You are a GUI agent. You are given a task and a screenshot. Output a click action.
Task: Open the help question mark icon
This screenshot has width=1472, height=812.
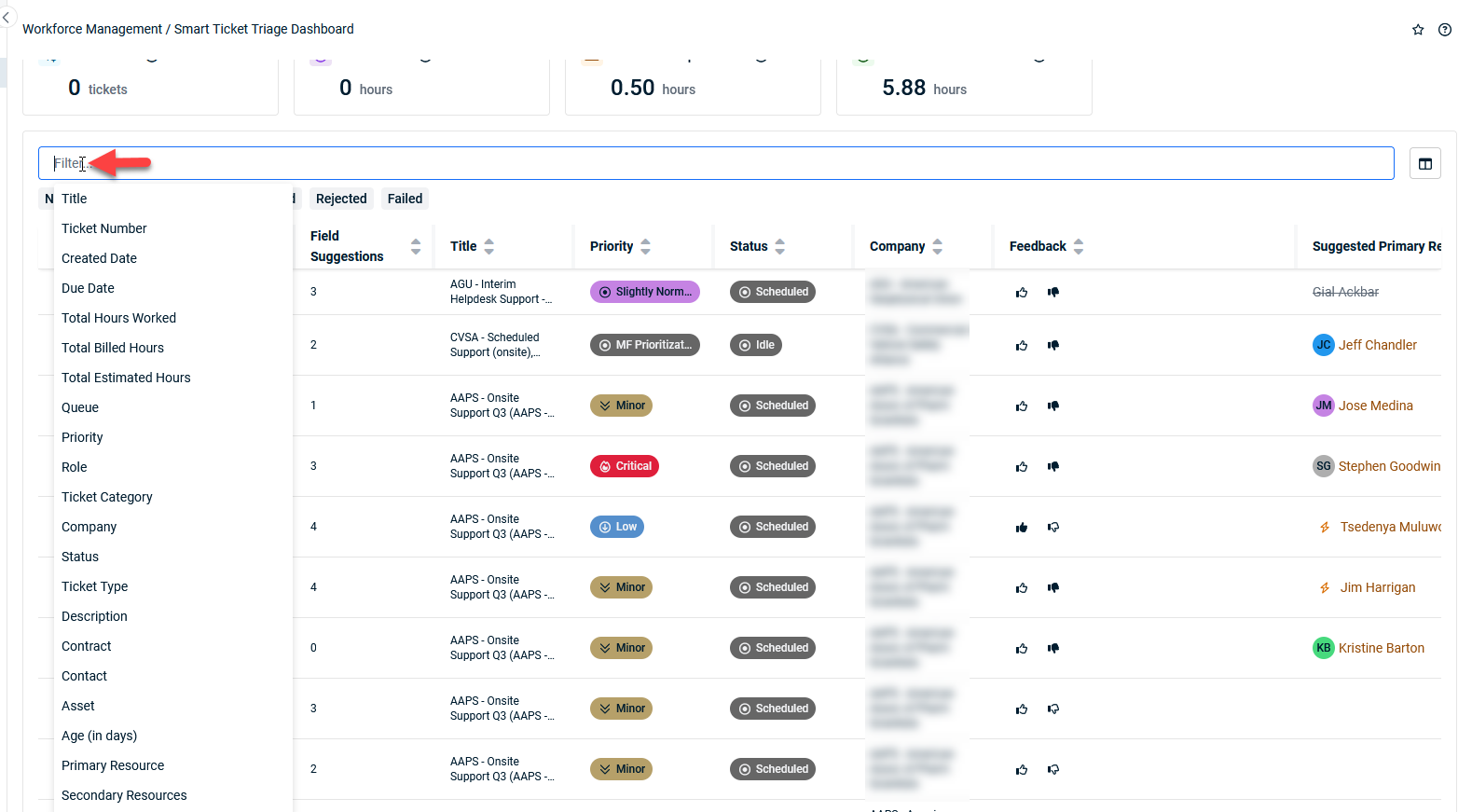[x=1444, y=30]
